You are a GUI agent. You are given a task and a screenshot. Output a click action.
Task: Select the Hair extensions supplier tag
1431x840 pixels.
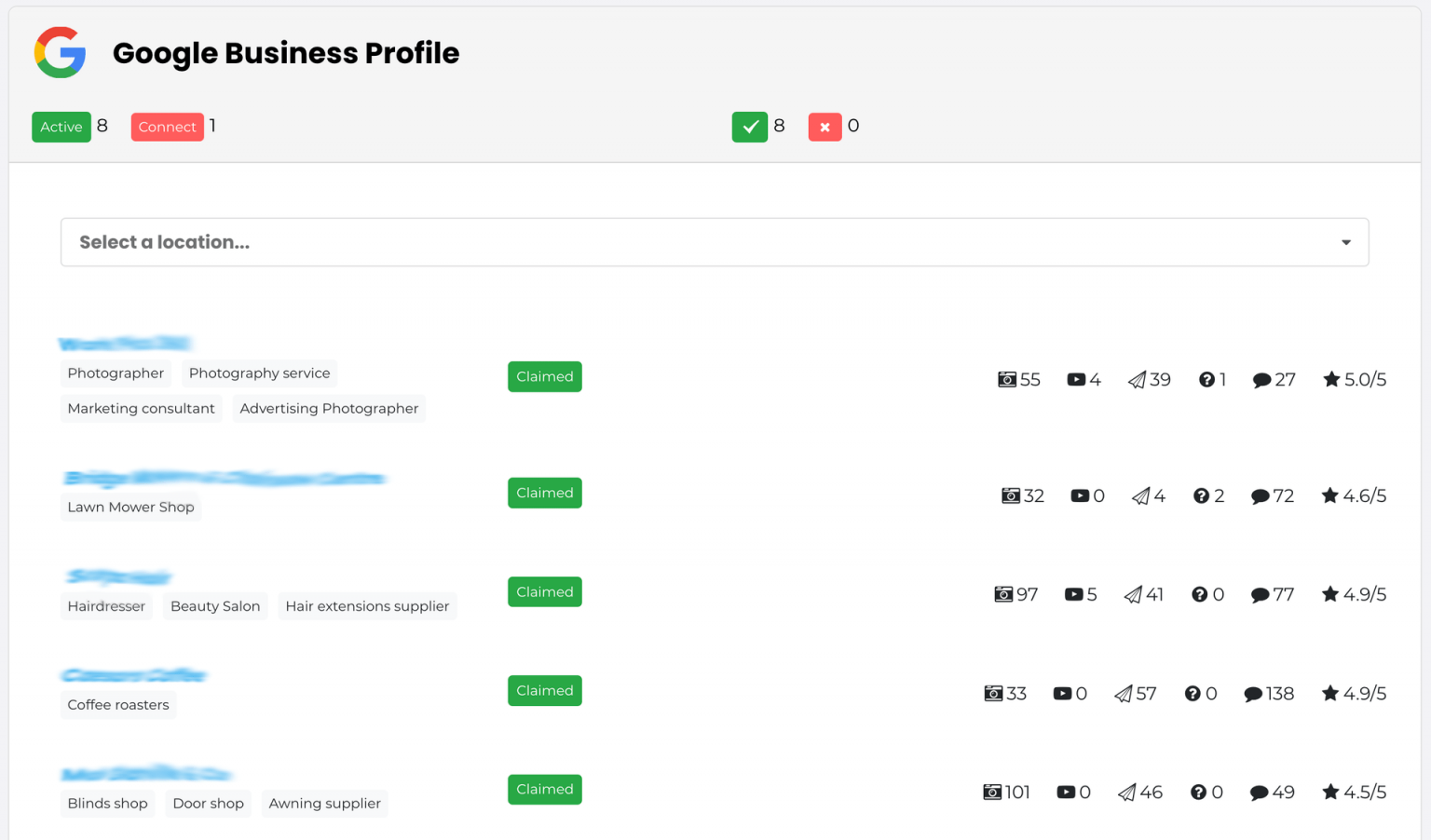[367, 606]
